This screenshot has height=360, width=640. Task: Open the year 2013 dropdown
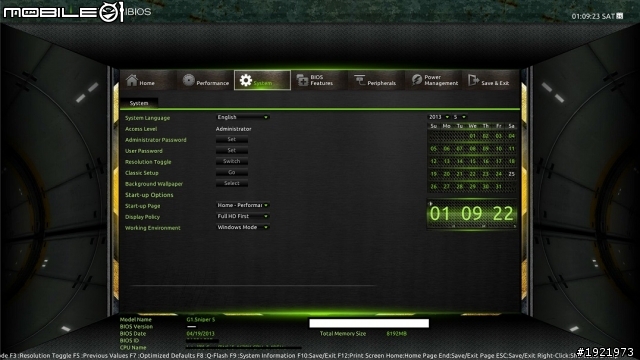[x=439, y=117]
